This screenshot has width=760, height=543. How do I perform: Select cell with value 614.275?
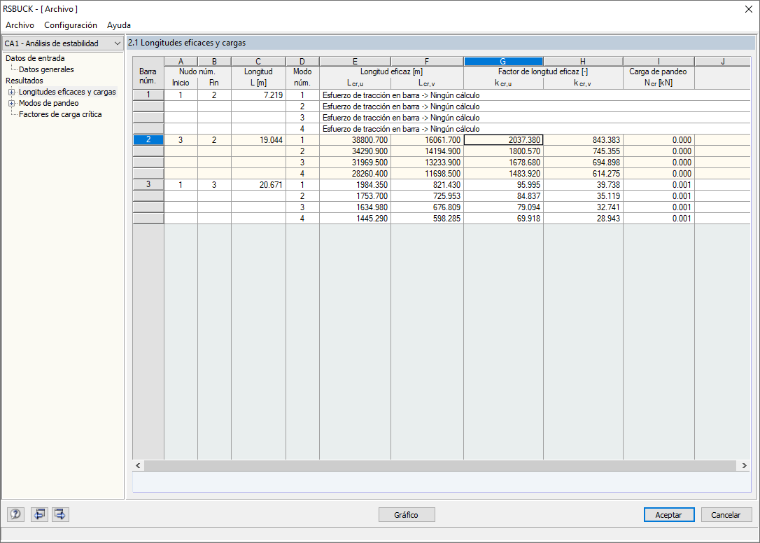click(583, 174)
